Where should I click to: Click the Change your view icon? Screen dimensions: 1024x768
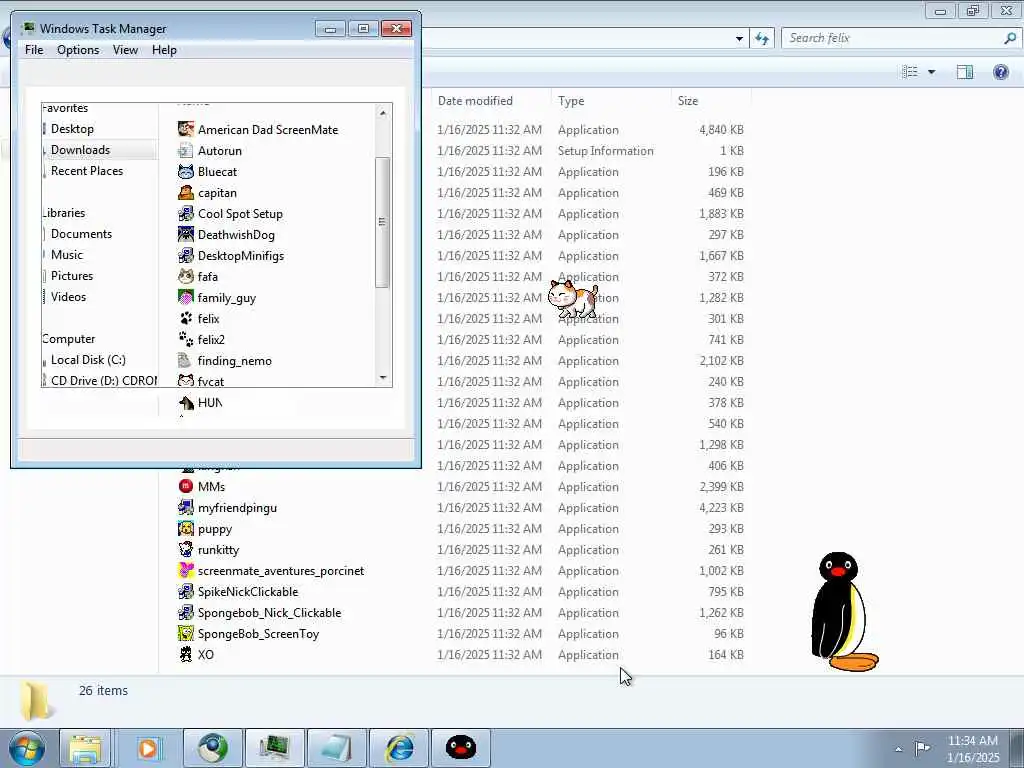[x=910, y=72]
